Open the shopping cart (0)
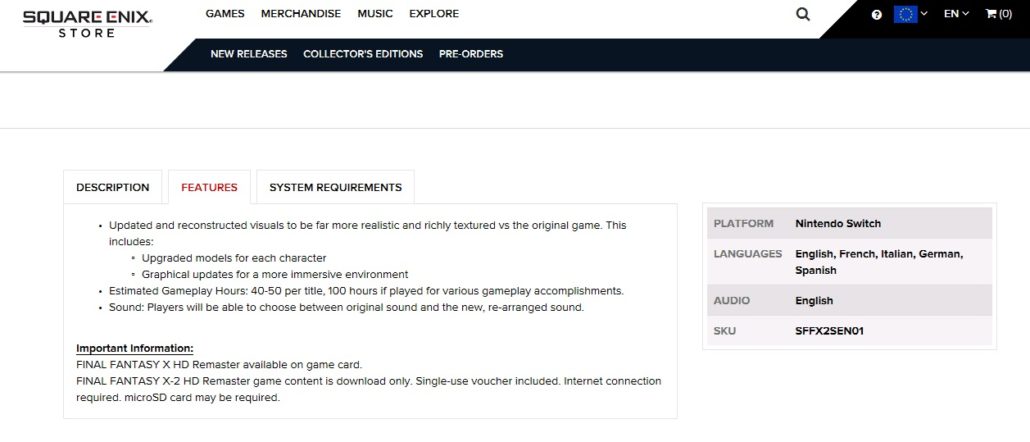The width and height of the screenshot is (1030, 442). (998, 14)
